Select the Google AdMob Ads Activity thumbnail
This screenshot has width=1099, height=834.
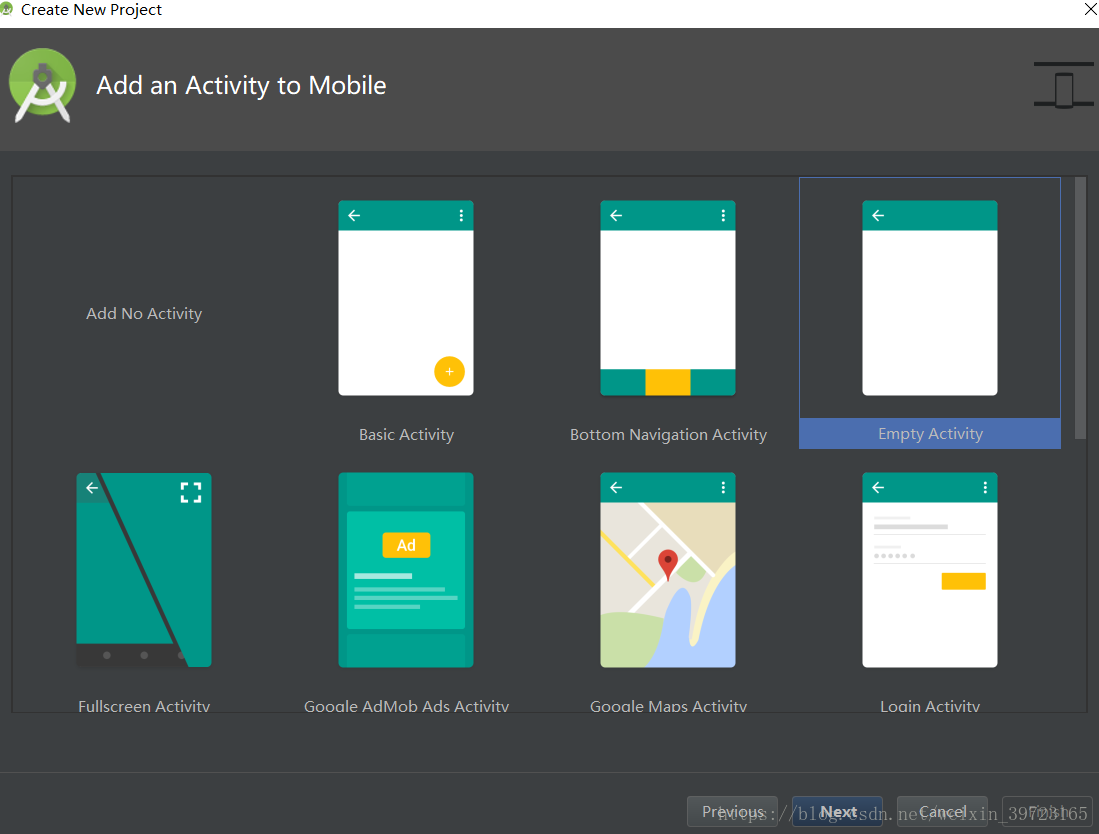click(406, 570)
